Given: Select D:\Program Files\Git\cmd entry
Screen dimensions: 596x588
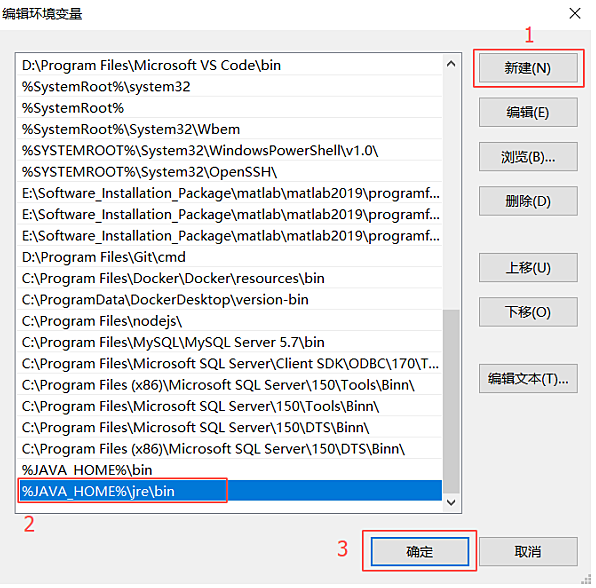Looking at the screenshot, I should point(229,257).
